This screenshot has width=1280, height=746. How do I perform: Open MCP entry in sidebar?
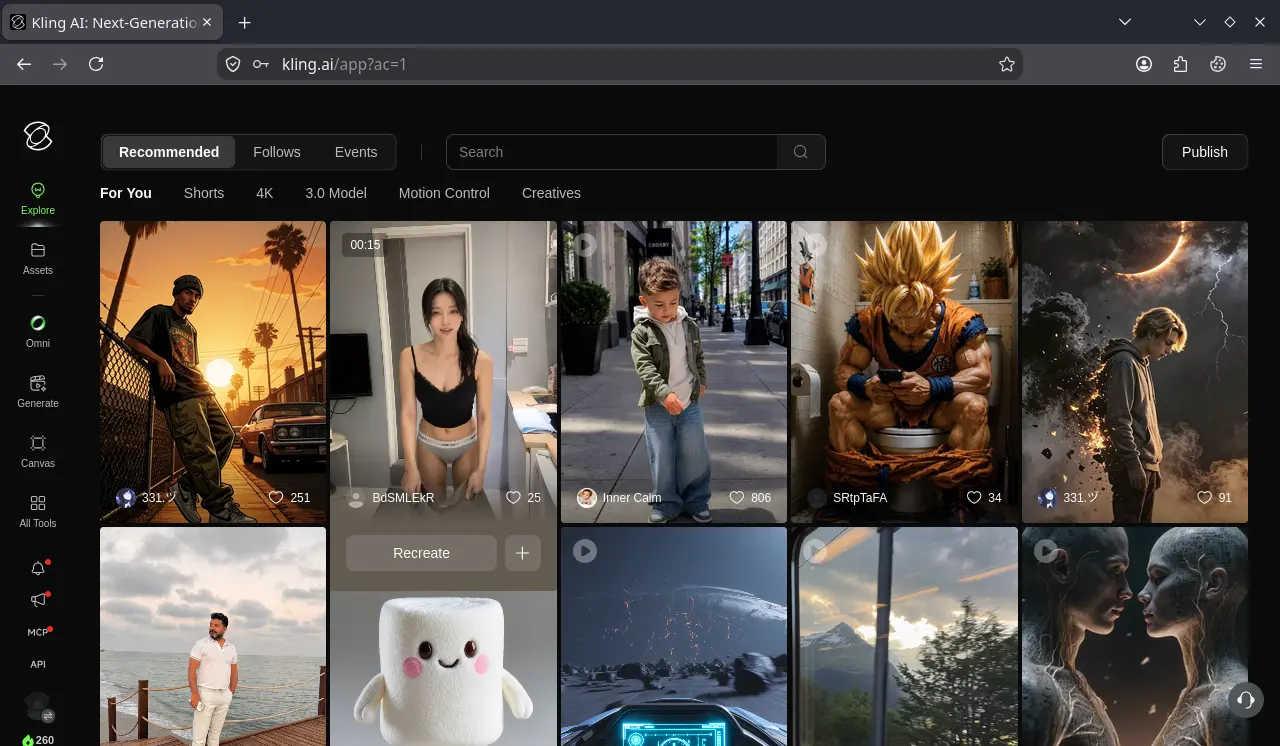[38, 632]
